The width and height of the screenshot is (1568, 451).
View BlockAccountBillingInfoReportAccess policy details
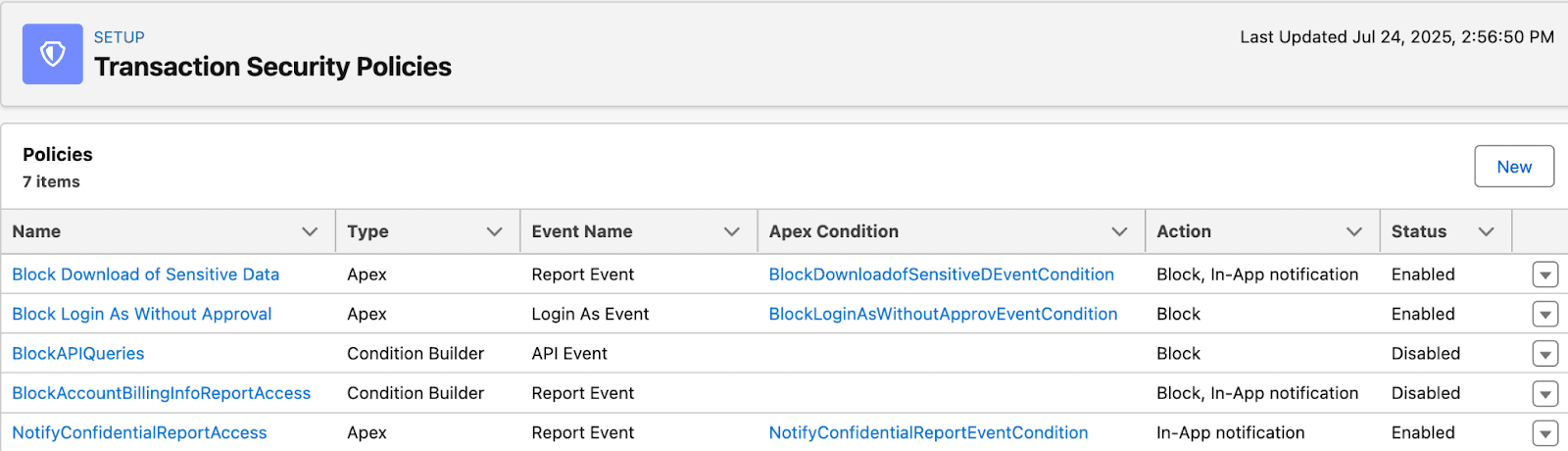[161, 393]
